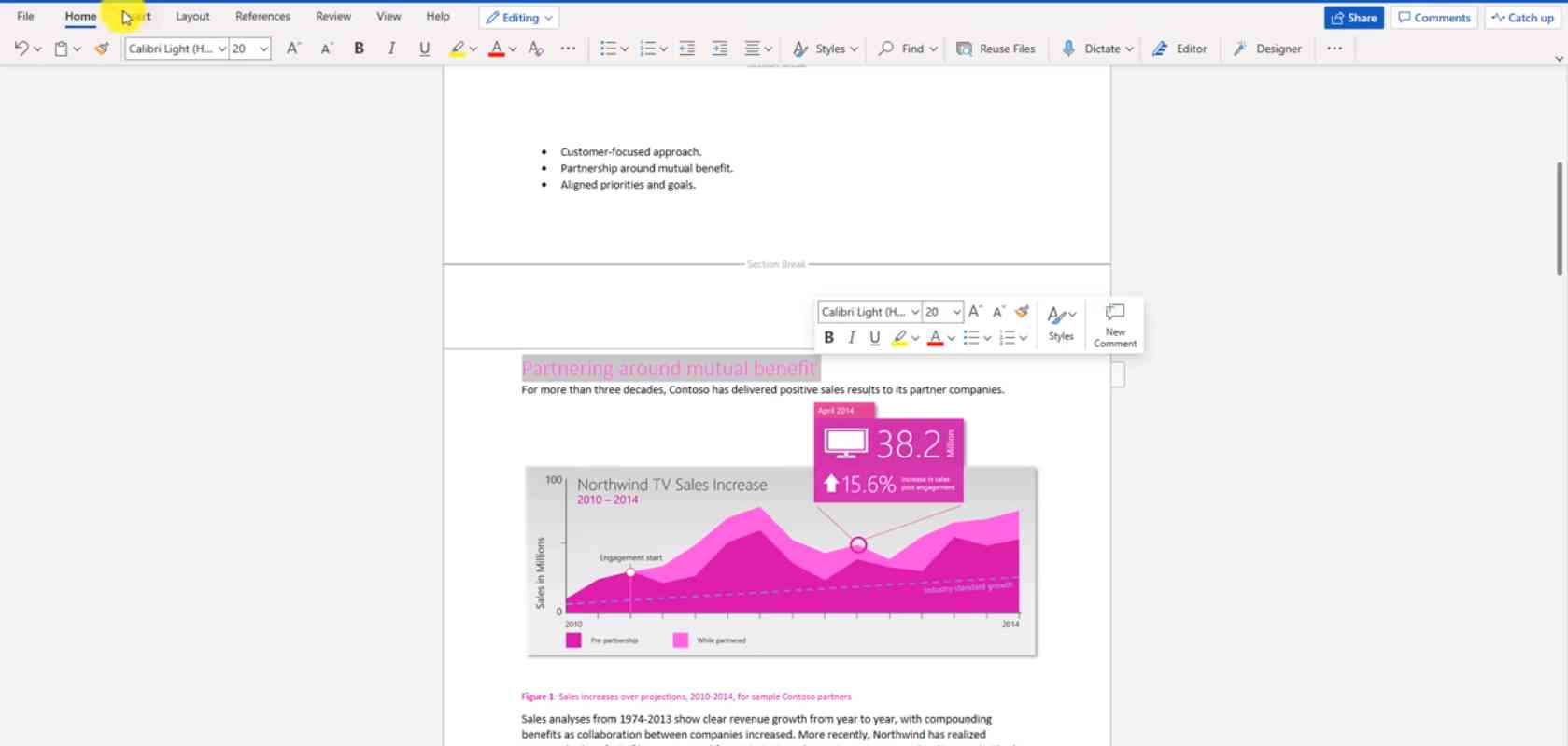Open the Designer tool

tap(1267, 49)
